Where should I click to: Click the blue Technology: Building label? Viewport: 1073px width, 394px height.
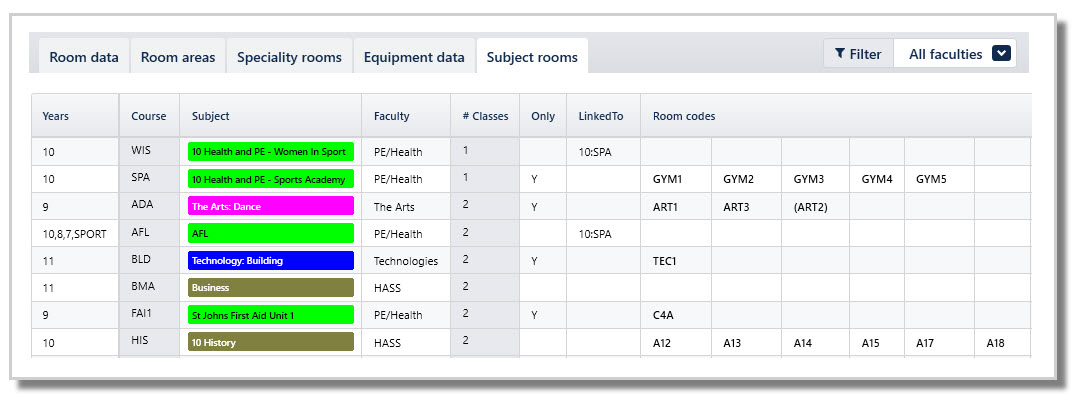point(271,261)
